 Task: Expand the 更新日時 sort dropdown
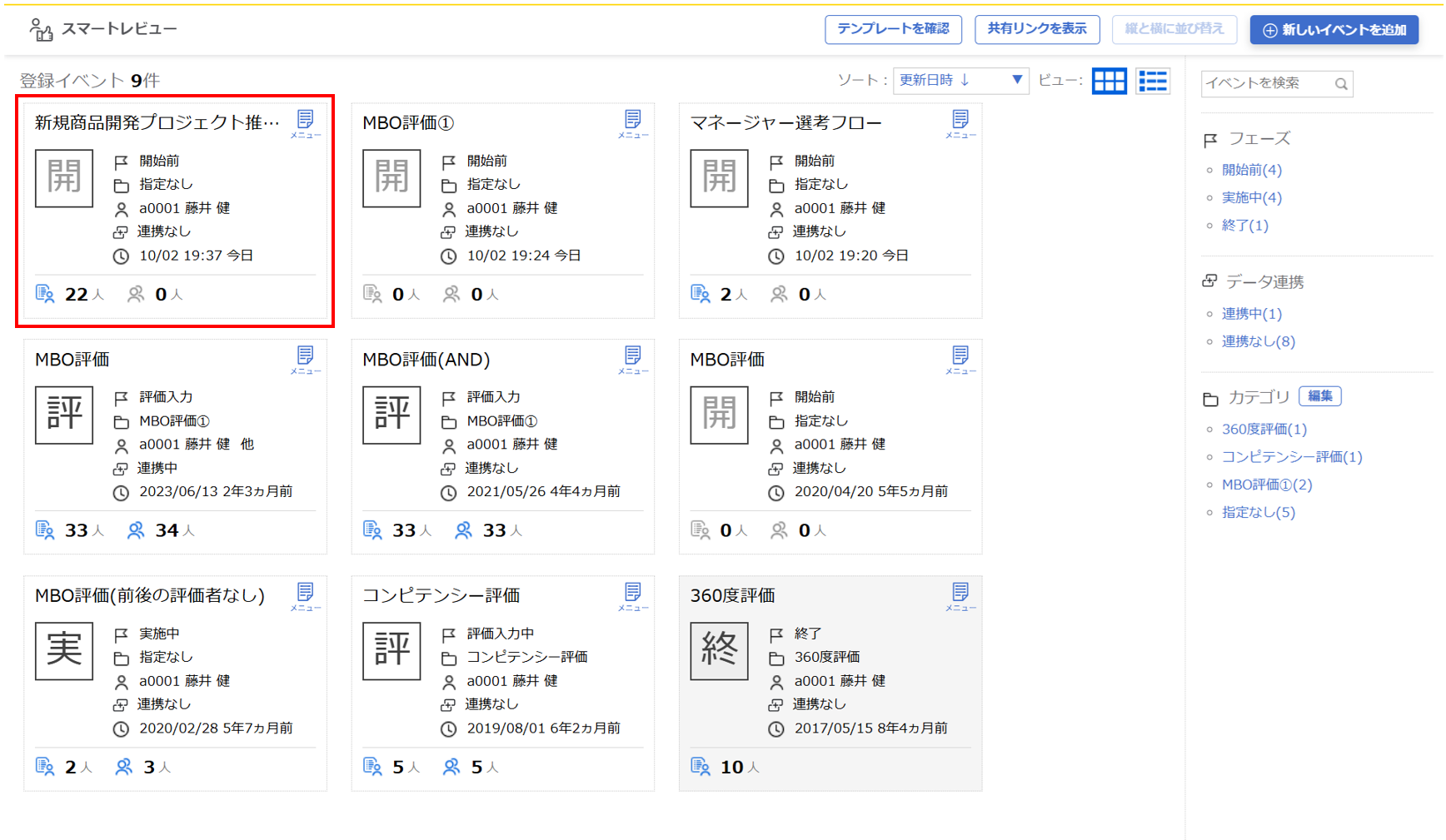960,81
